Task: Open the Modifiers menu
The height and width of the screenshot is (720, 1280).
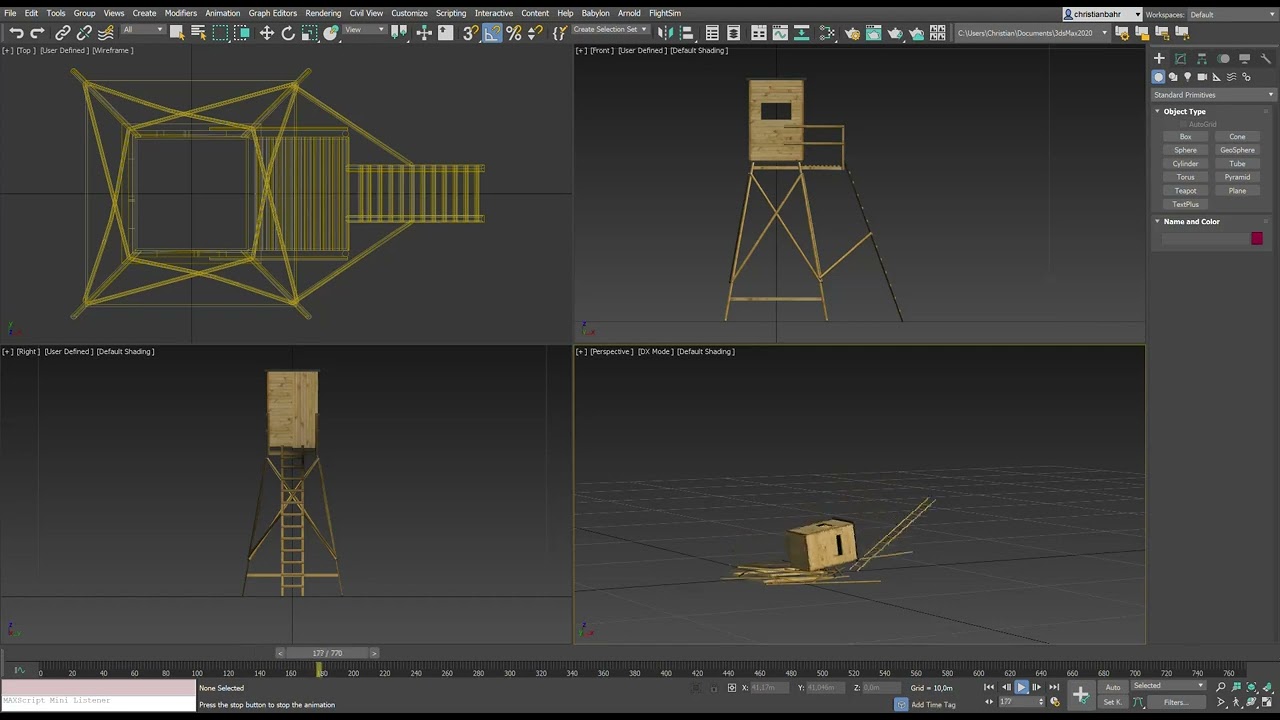Action: click(x=180, y=13)
